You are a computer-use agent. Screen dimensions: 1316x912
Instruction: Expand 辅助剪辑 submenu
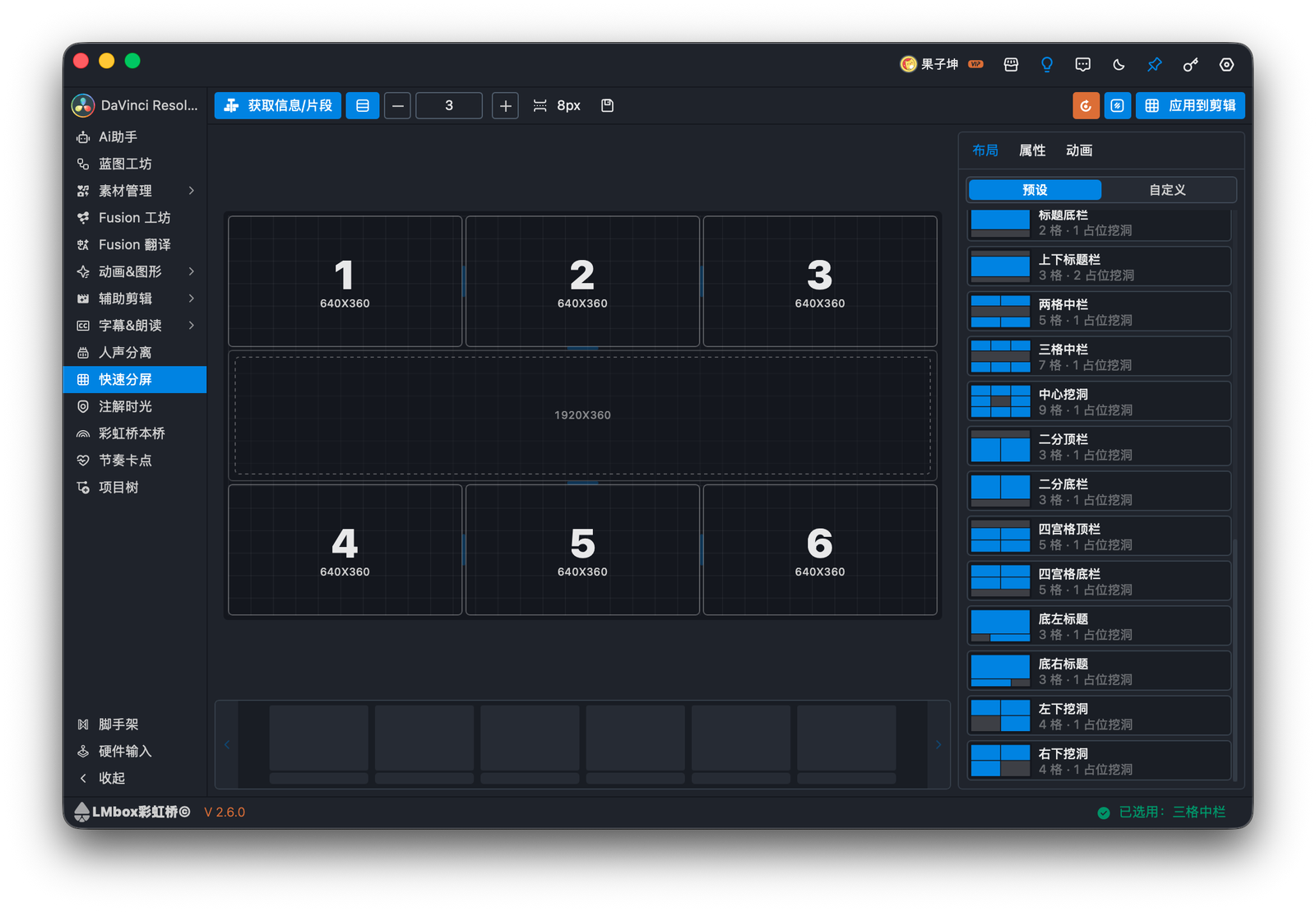(x=135, y=299)
